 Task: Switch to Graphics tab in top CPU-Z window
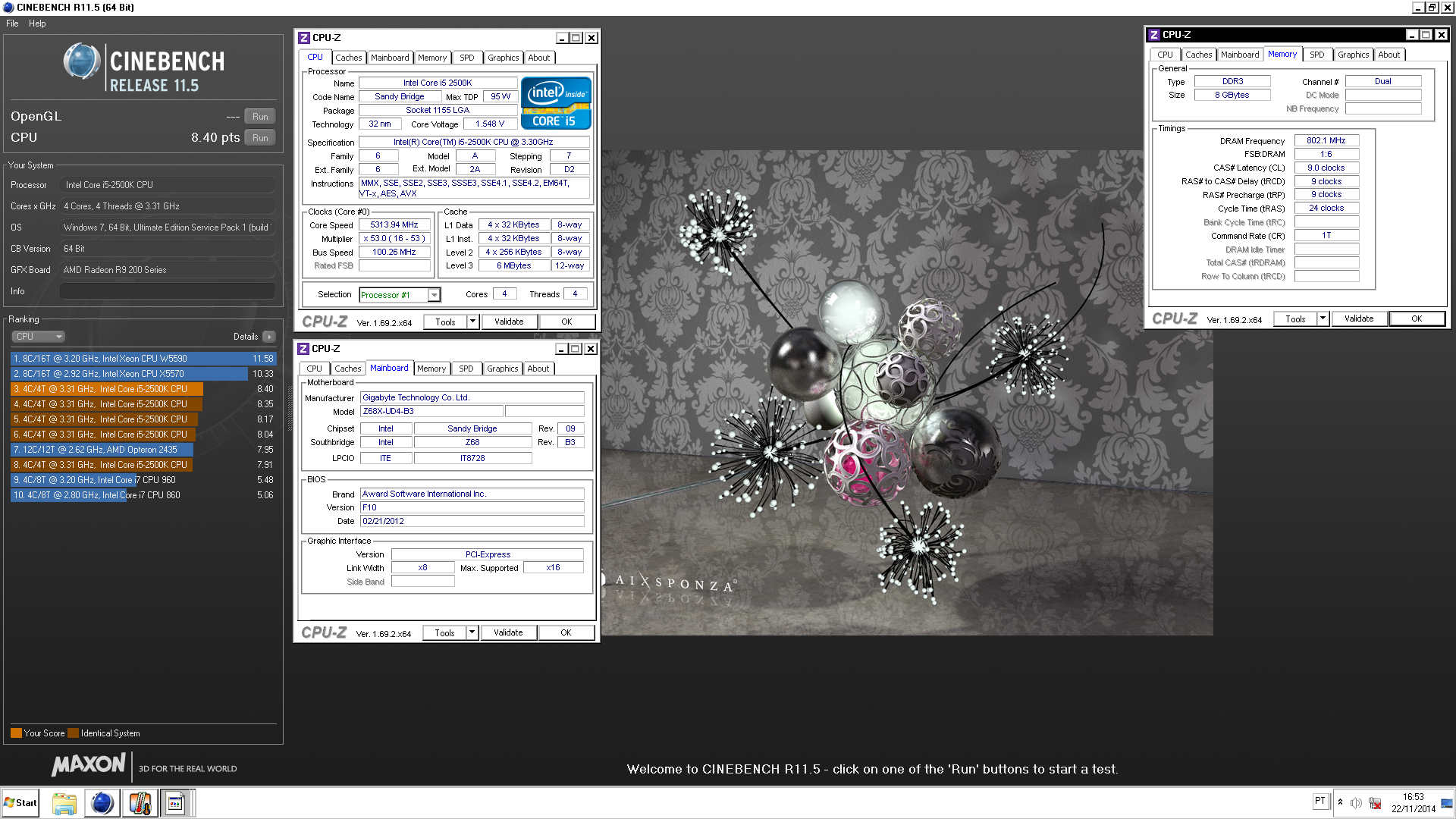[504, 58]
